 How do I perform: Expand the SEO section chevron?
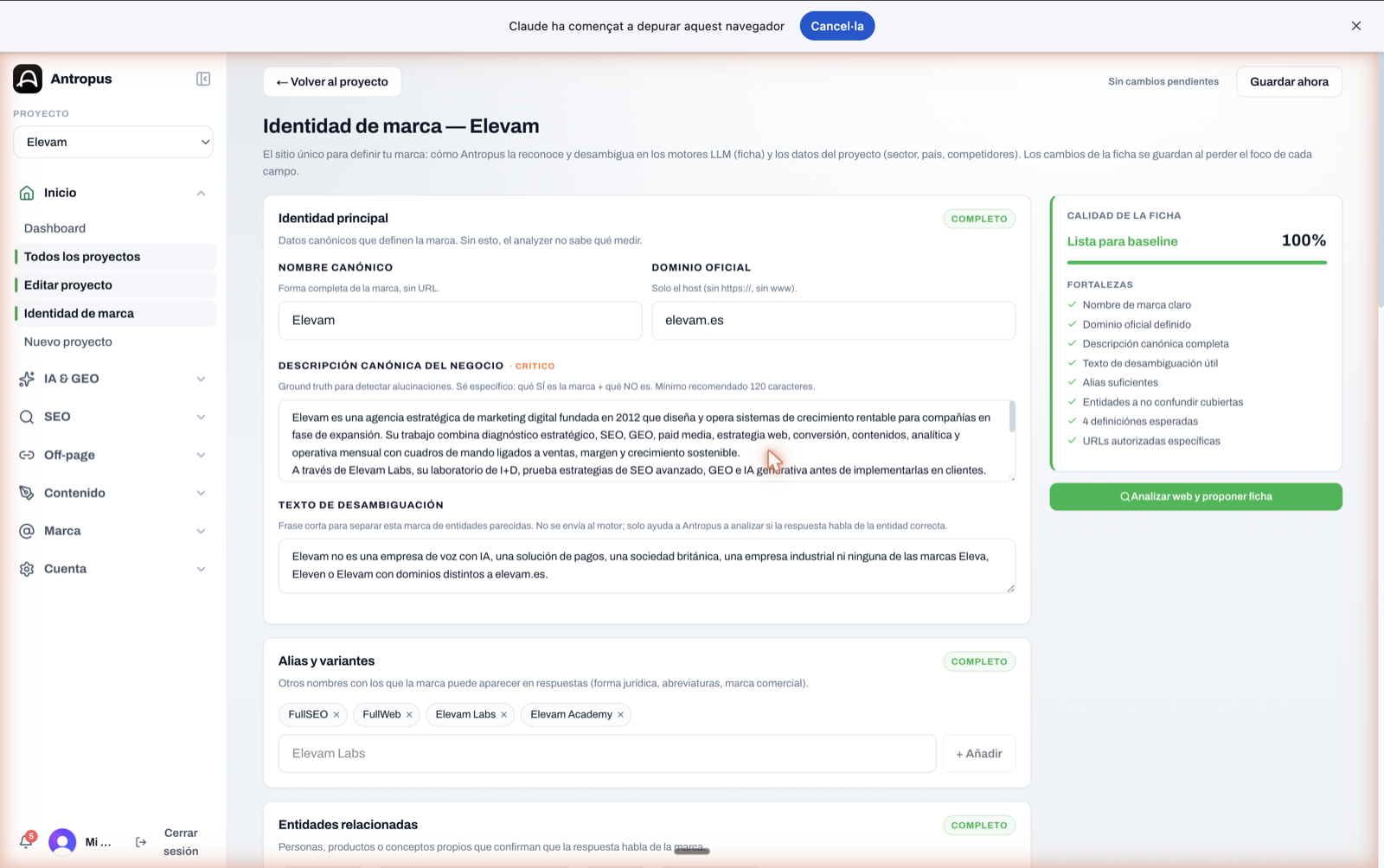pos(201,417)
